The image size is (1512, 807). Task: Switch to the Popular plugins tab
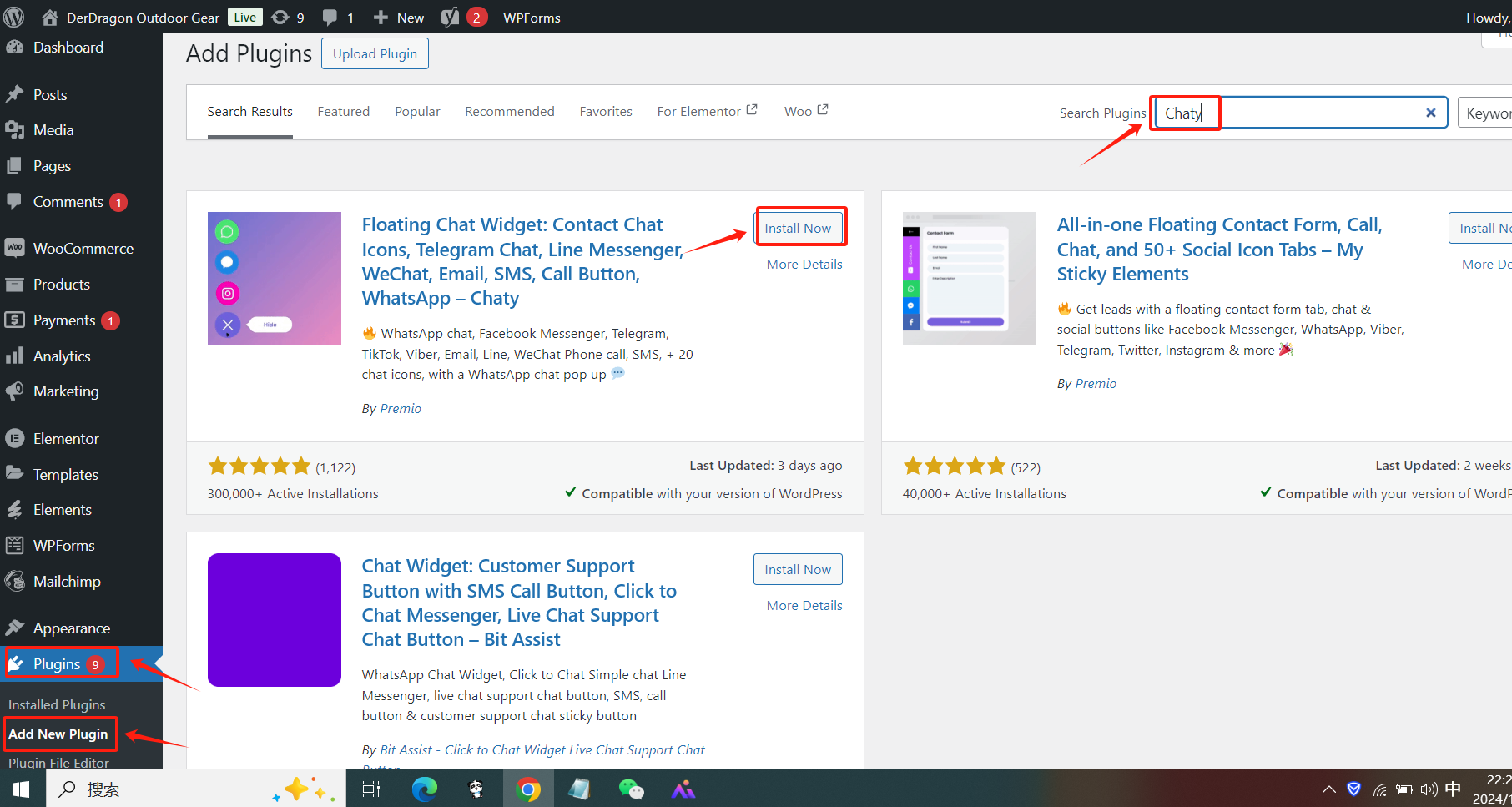[417, 111]
